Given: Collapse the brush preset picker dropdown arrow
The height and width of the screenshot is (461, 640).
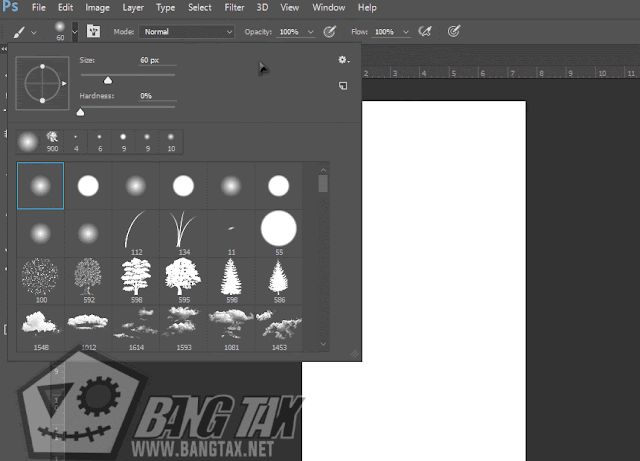Looking at the screenshot, I should pyautogui.click(x=75, y=31).
